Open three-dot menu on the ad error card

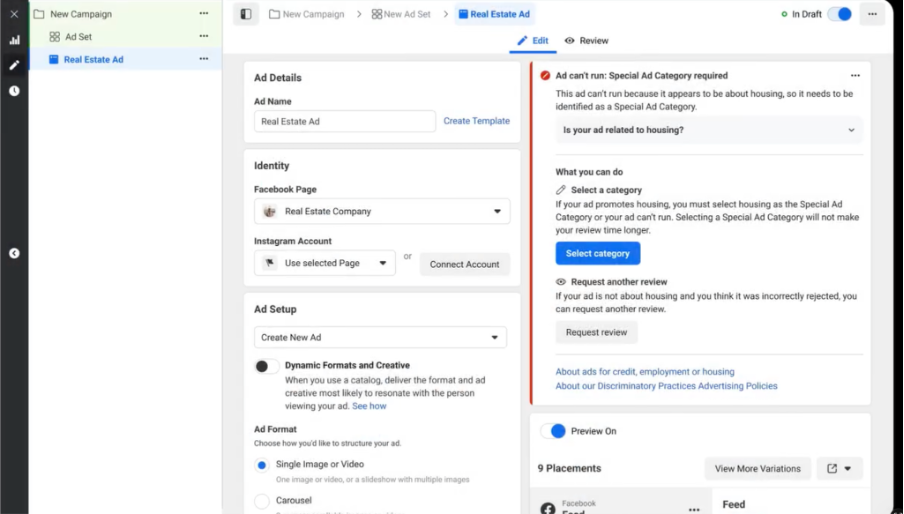pos(855,75)
